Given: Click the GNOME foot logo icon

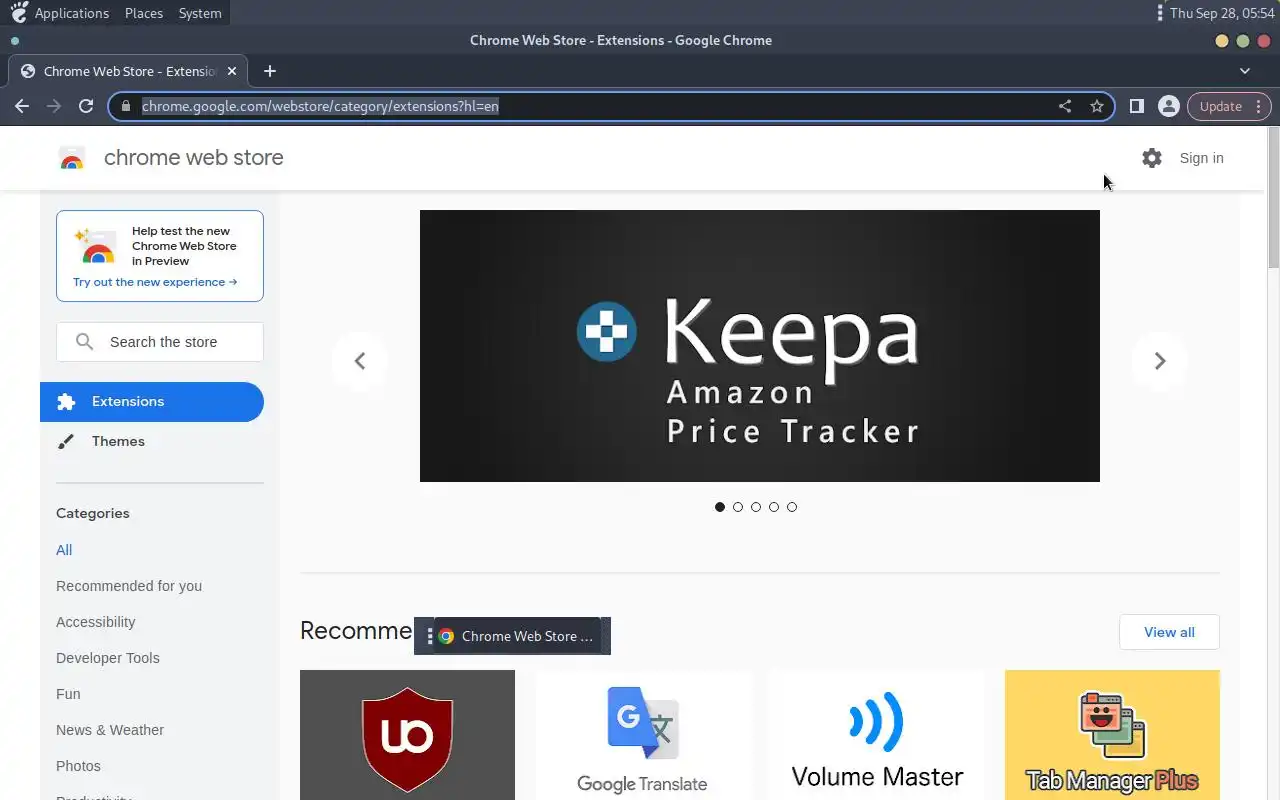Looking at the screenshot, I should [18, 13].
